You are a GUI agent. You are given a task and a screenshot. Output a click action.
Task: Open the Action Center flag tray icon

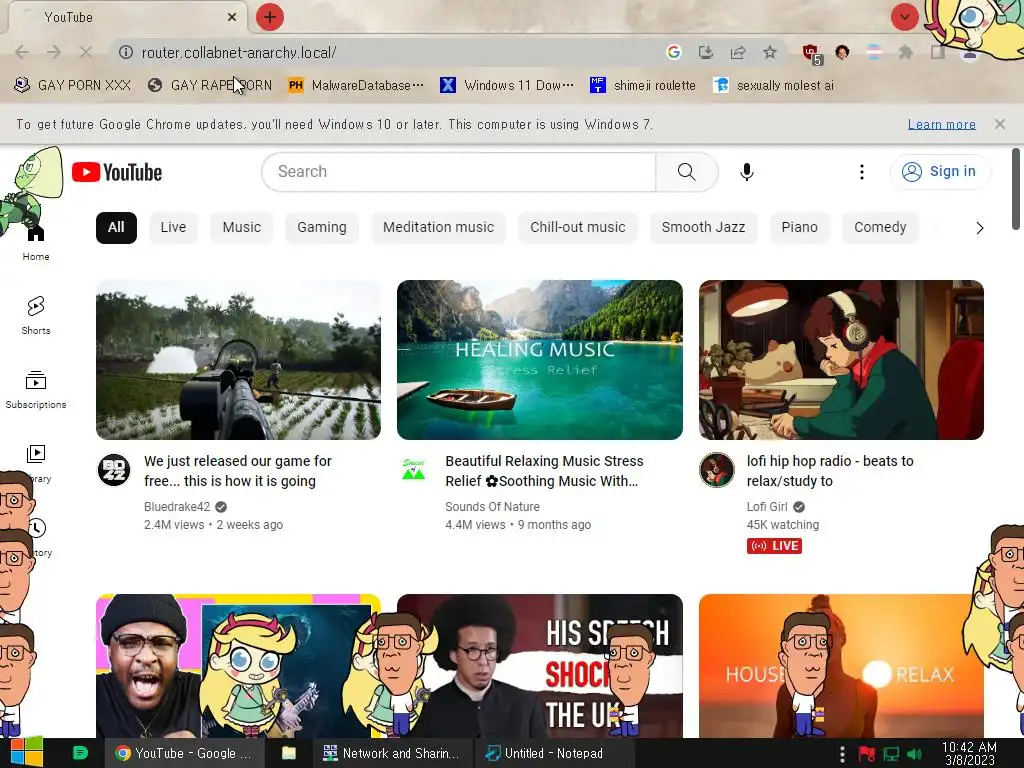867,754
